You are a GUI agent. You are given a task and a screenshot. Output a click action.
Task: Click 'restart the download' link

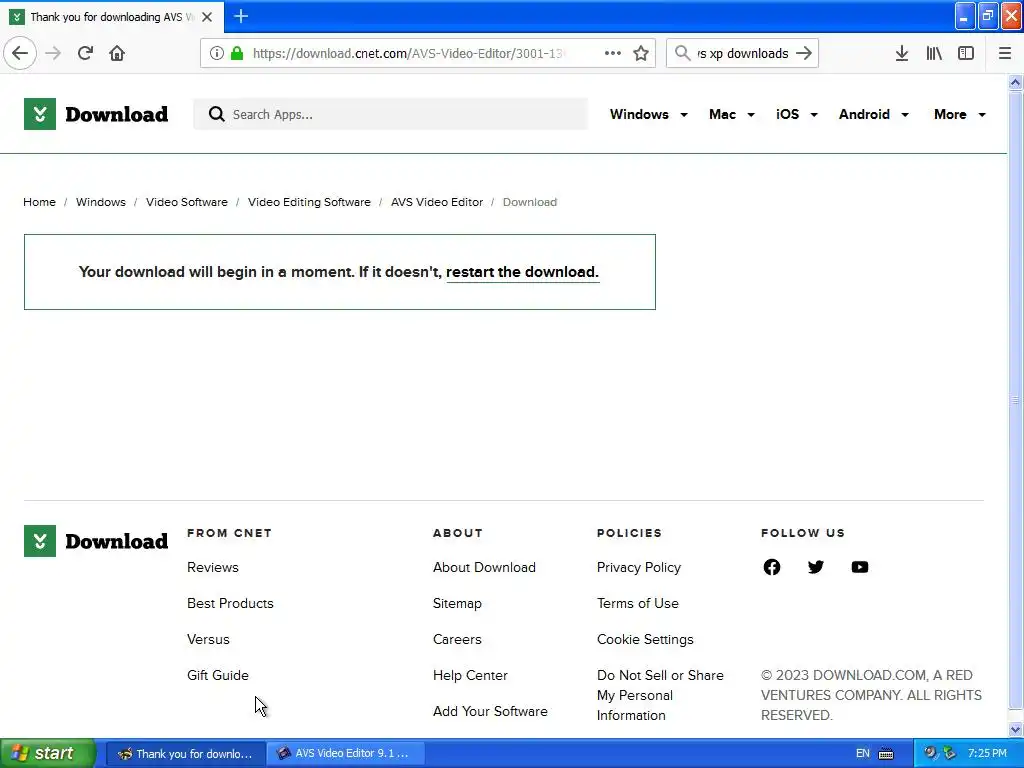tap(522, 272)
